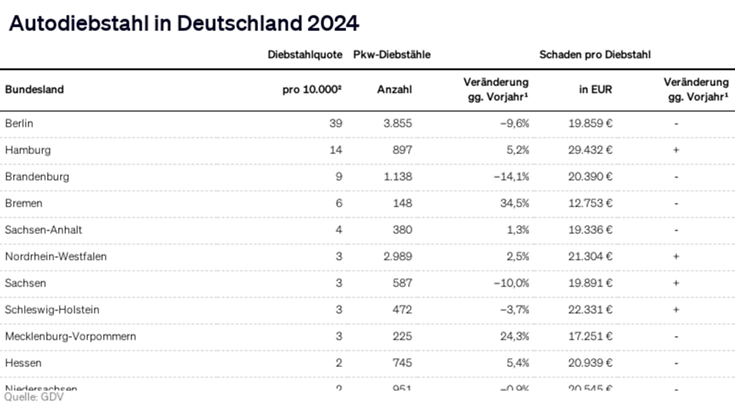Select the Hamburg row label

pos(27,150)
